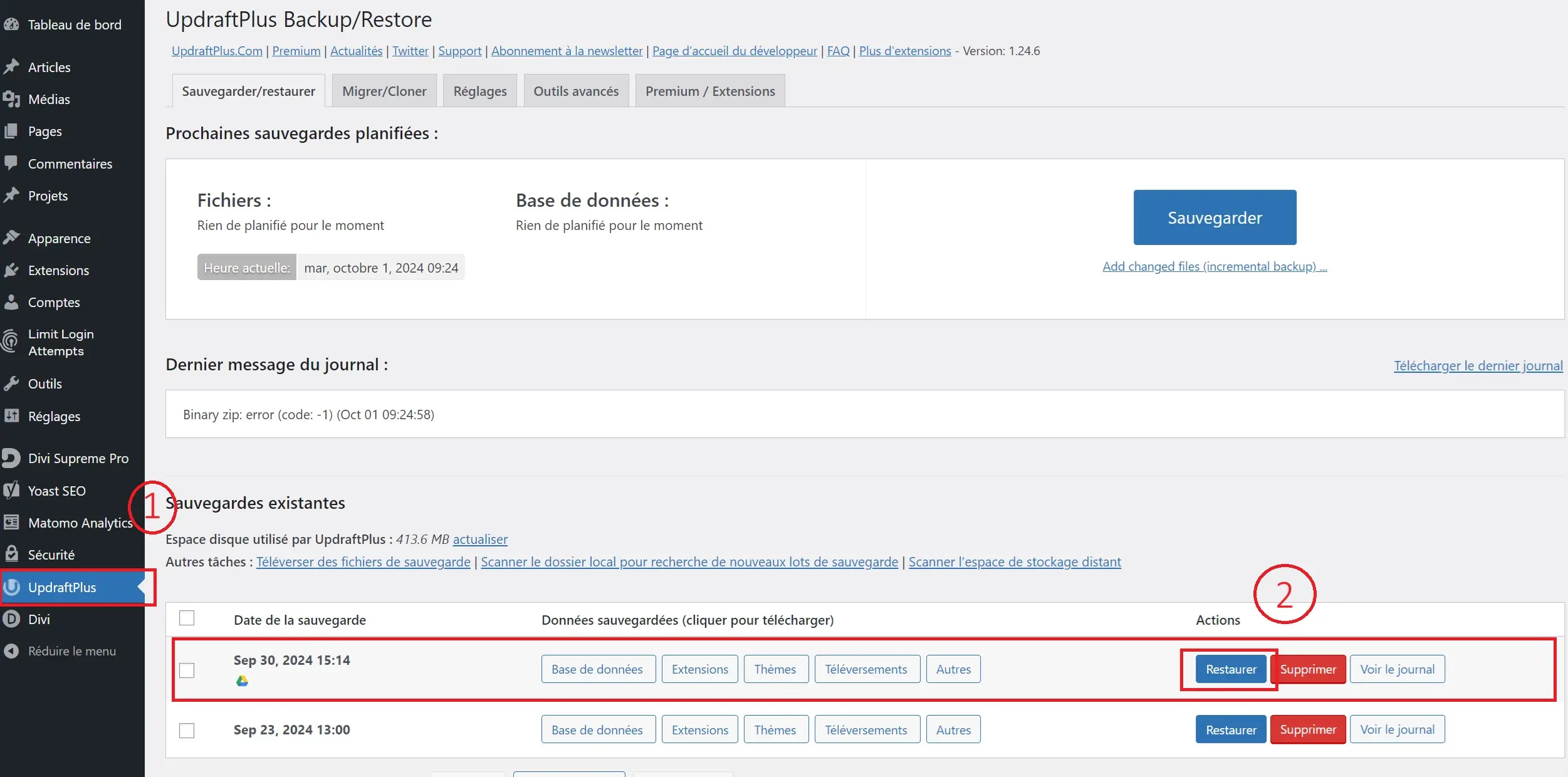This screenshot has width=1568, height=777.
Task: Click Téléverser des fichiers de sauvegarde link
Action: 363,561
